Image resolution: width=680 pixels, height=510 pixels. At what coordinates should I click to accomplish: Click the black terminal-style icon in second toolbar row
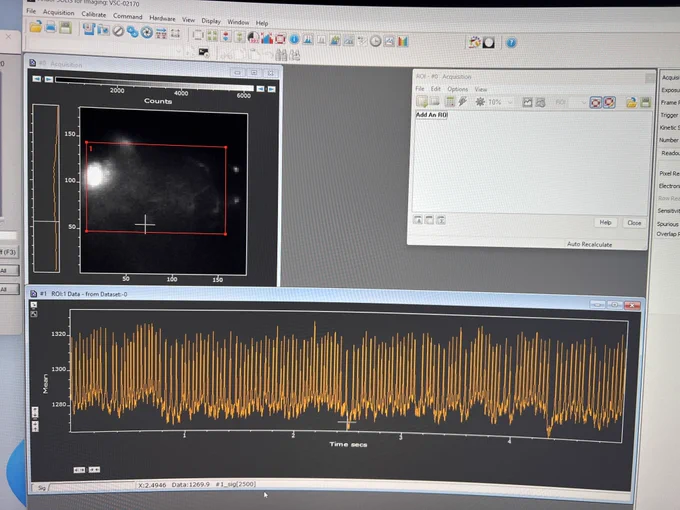(x=203, y=52)
